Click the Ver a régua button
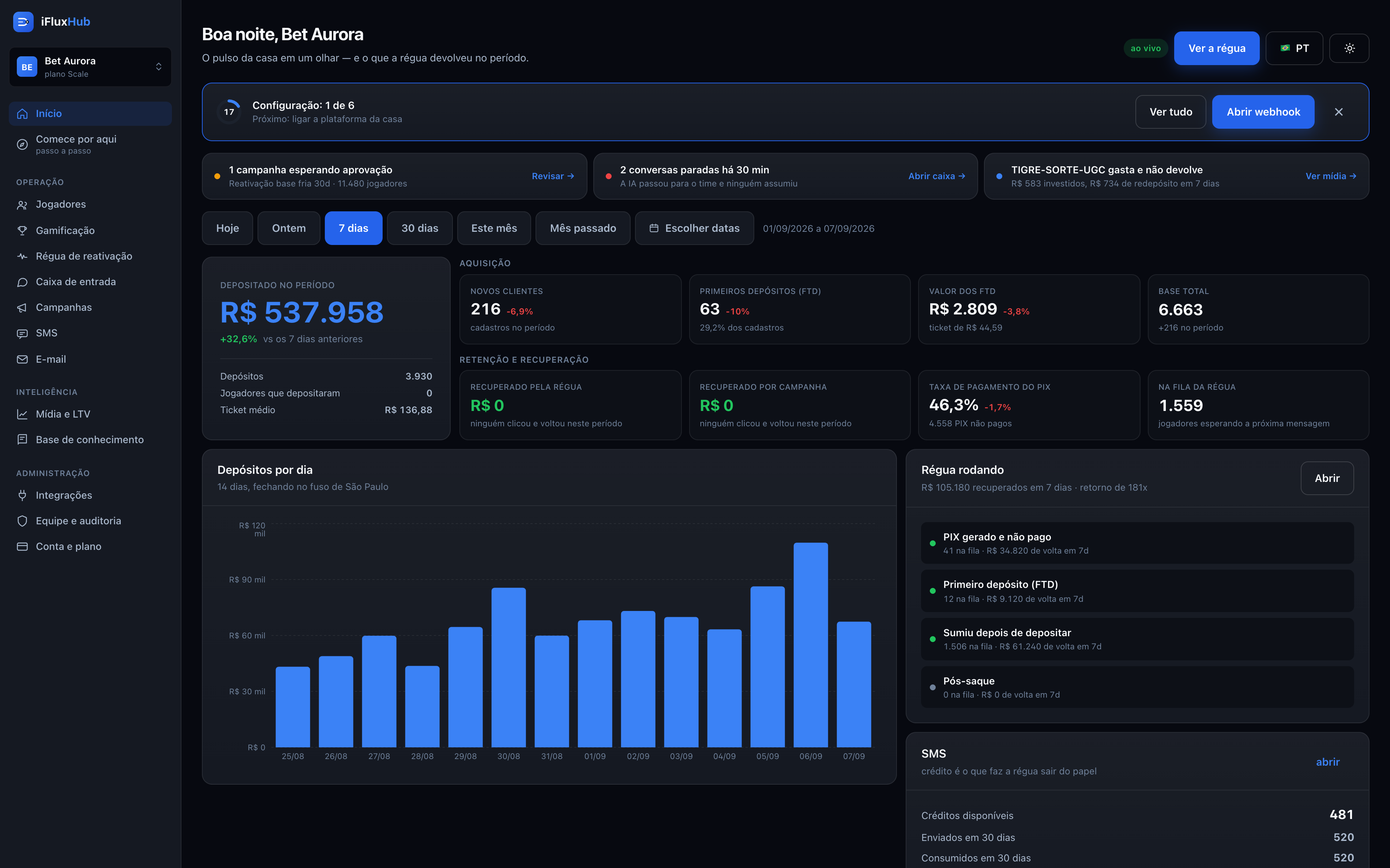The image size is (1390, 868). (1217, 48)
